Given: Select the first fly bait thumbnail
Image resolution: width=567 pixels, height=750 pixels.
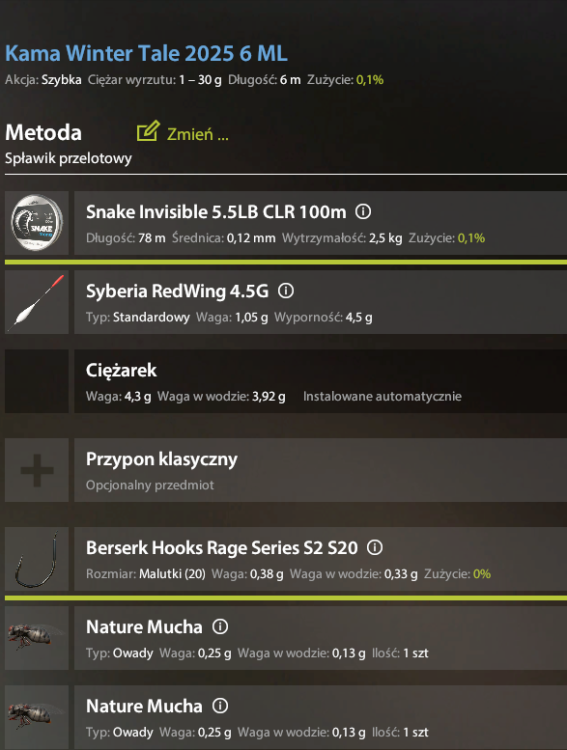Looking at the screenshot, I should (37, 638).
